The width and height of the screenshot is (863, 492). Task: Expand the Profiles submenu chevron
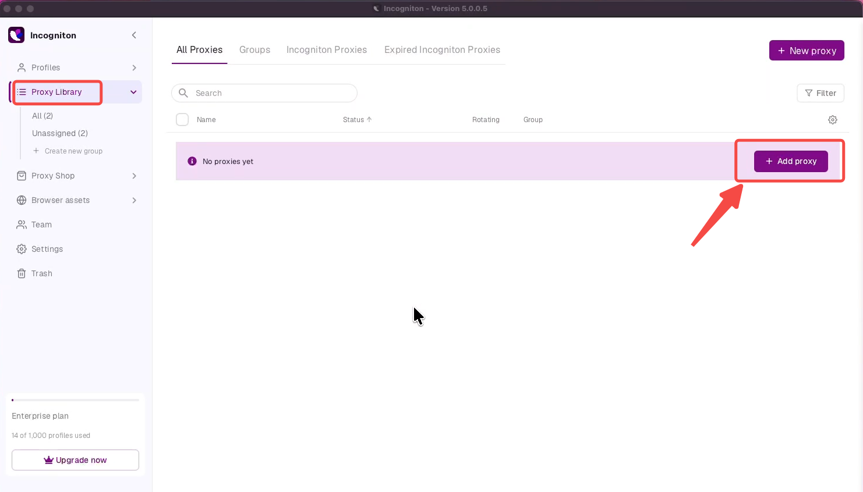click(x=134, y=68)
